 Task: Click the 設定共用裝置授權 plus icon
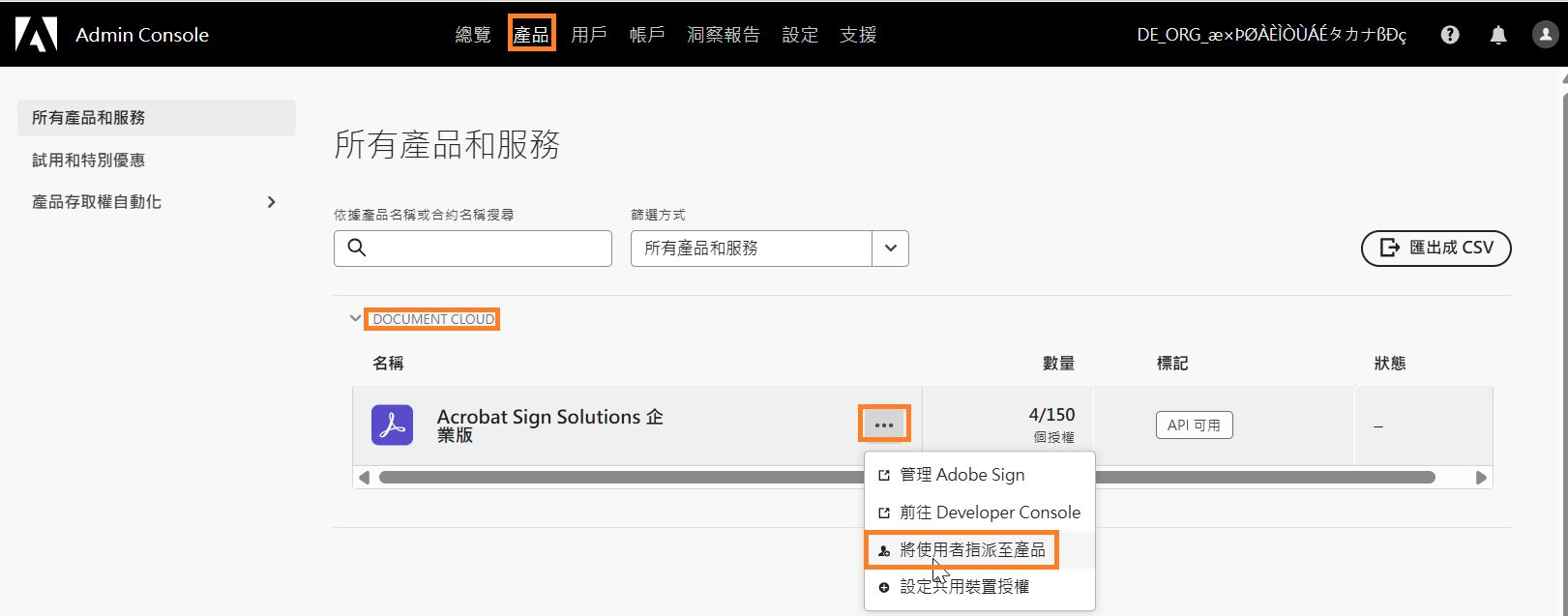point(884,585)
